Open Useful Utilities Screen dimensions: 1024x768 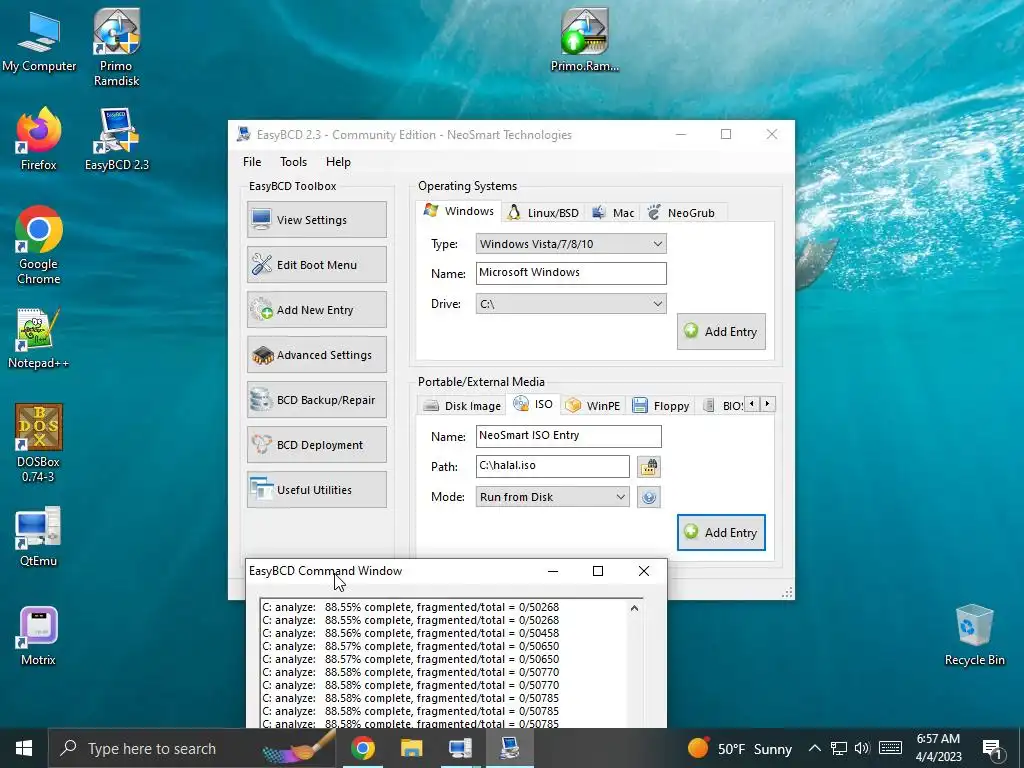coord(317,490)
